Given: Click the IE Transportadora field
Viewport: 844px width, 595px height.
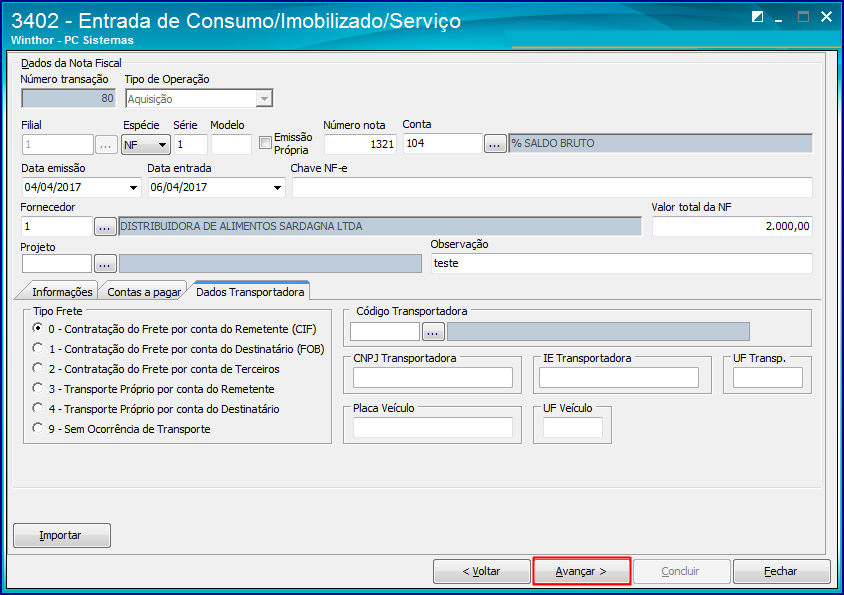Looking at the screenshot, I should coord(619,378).
